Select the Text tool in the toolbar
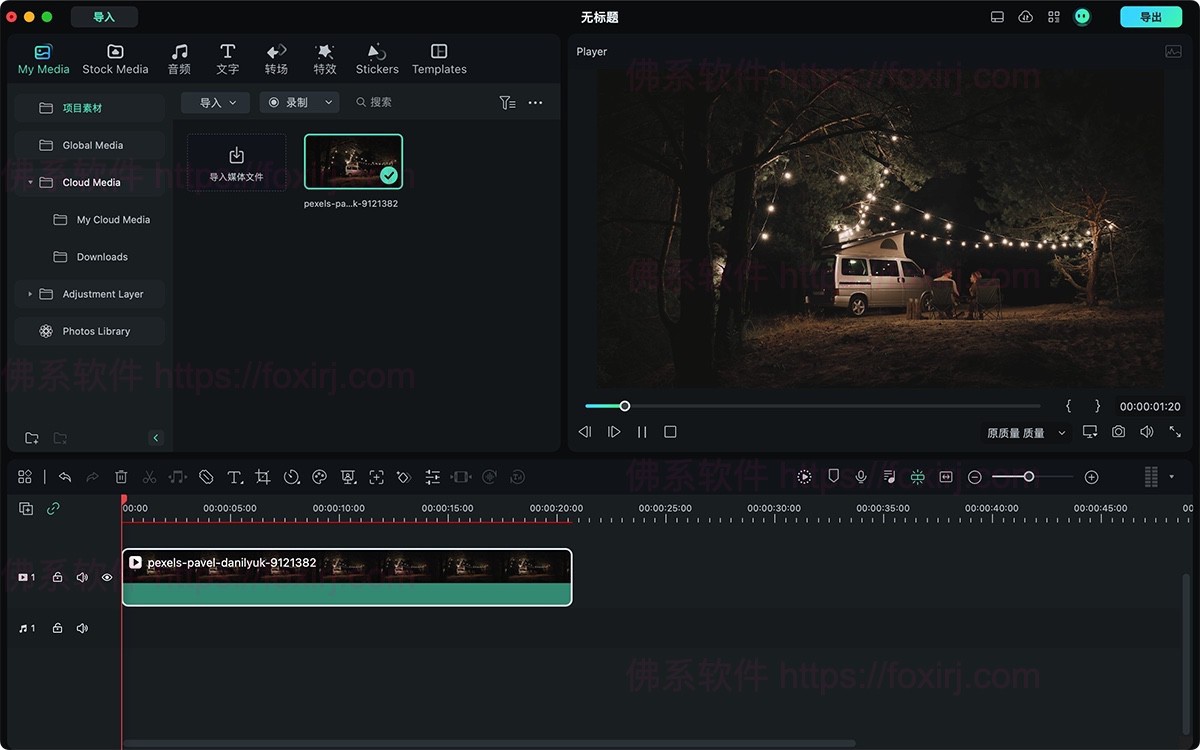The height and width of the screenshot is (750, 1200). point(233,477)
